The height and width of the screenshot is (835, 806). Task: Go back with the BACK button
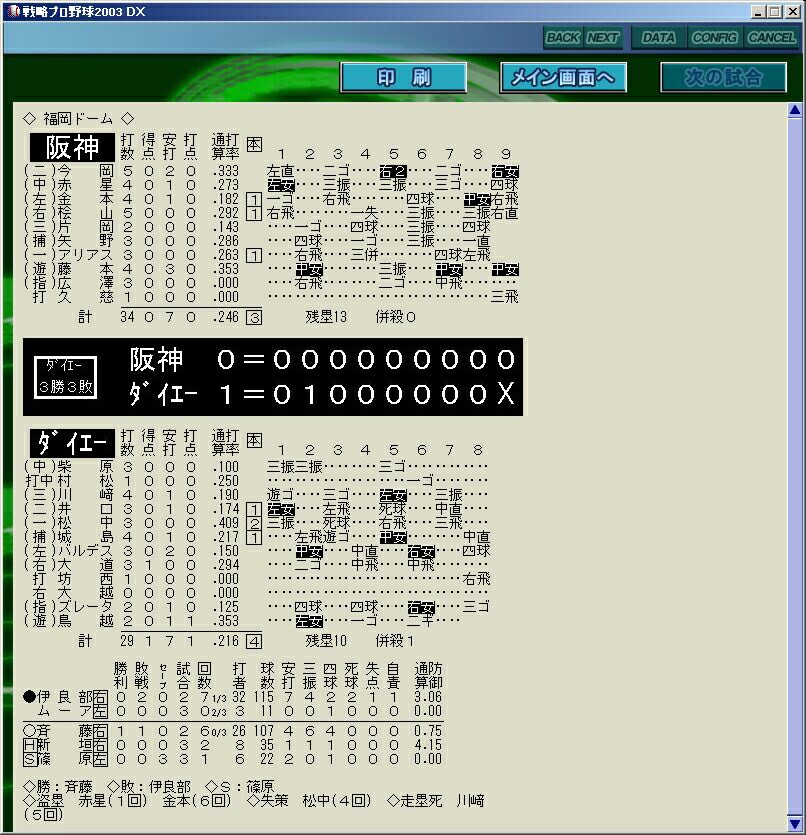tap(563, 38)
